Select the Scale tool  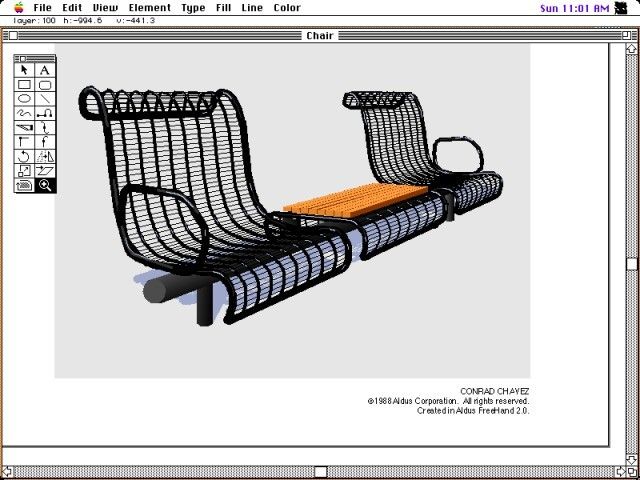click(24, 171)
